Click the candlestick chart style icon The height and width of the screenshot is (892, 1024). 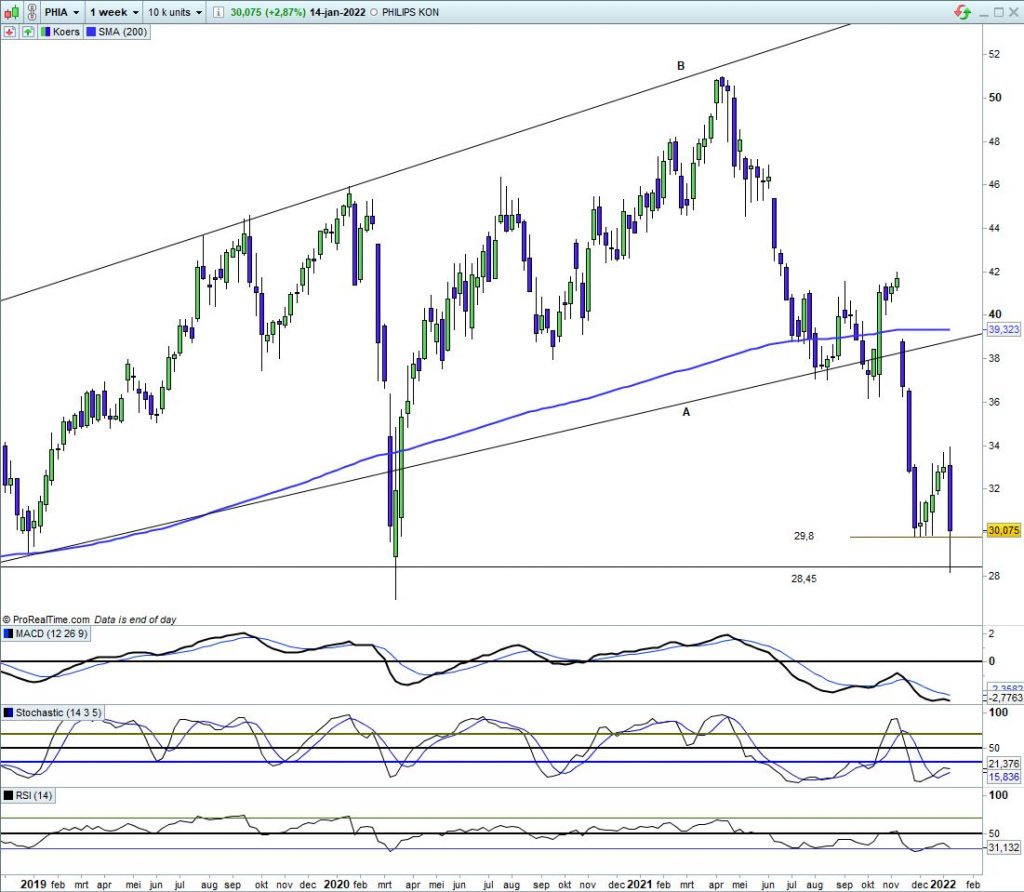11,13
